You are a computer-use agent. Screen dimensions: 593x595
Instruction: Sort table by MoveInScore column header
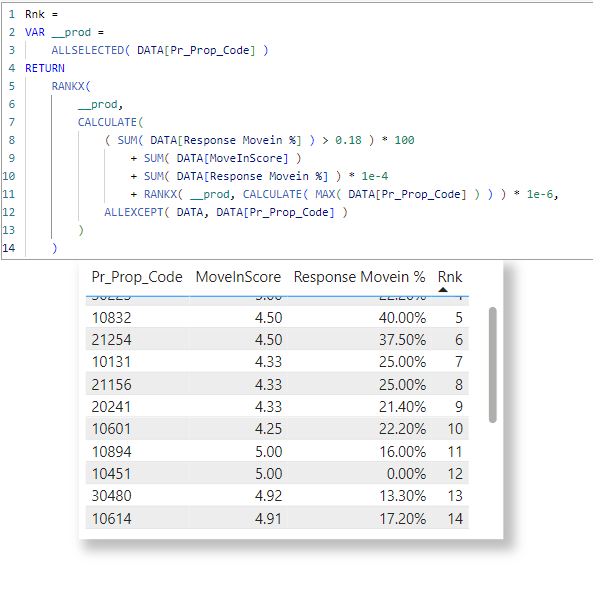238,277
